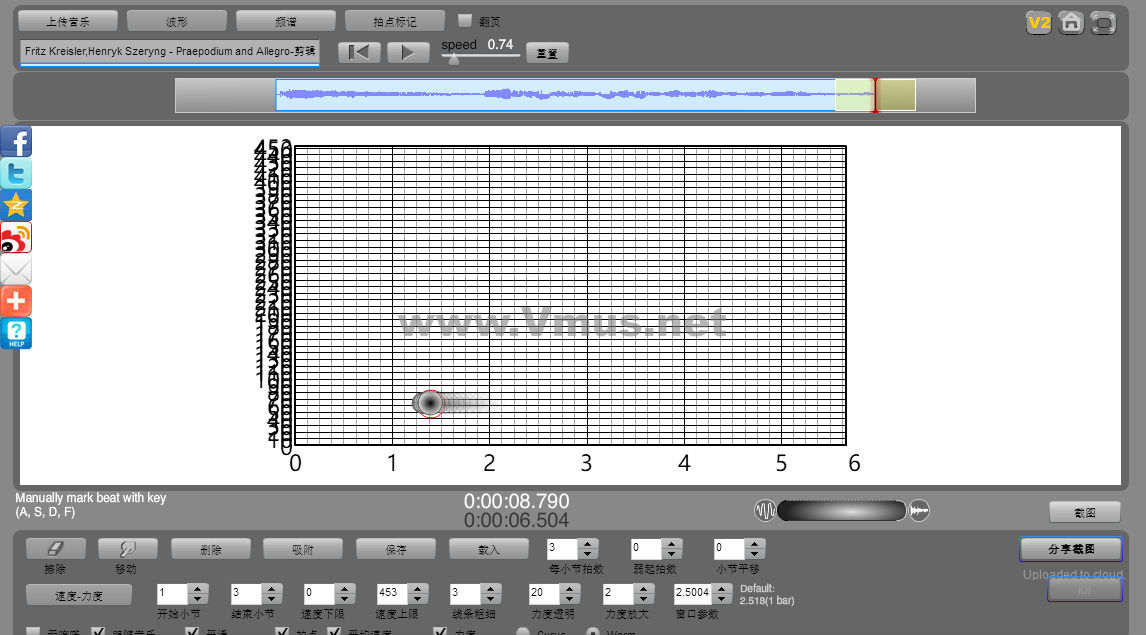Decrease the 速度上限 stepper value

[x=418, y=598]
